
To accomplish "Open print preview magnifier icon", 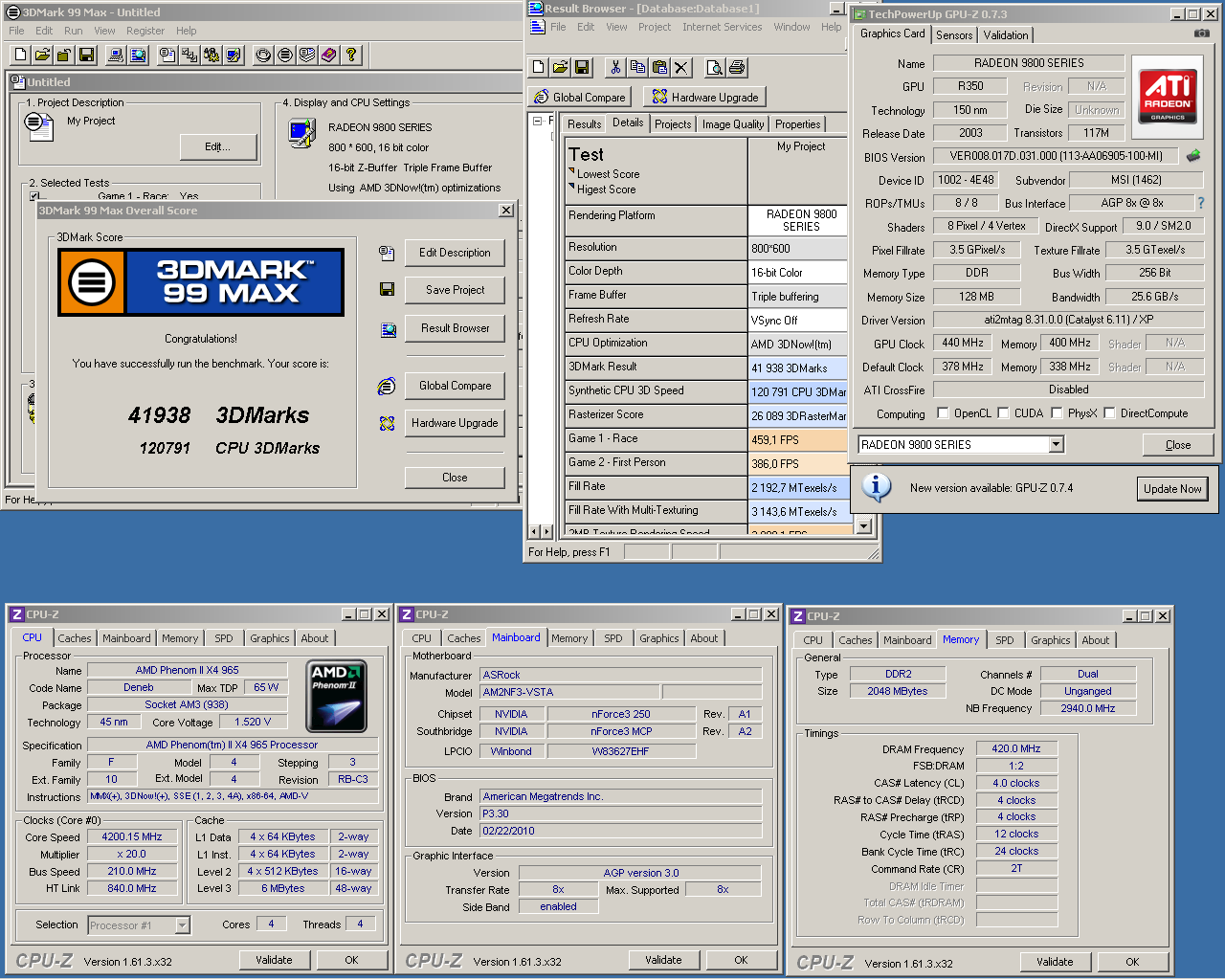I will [715, 67].
